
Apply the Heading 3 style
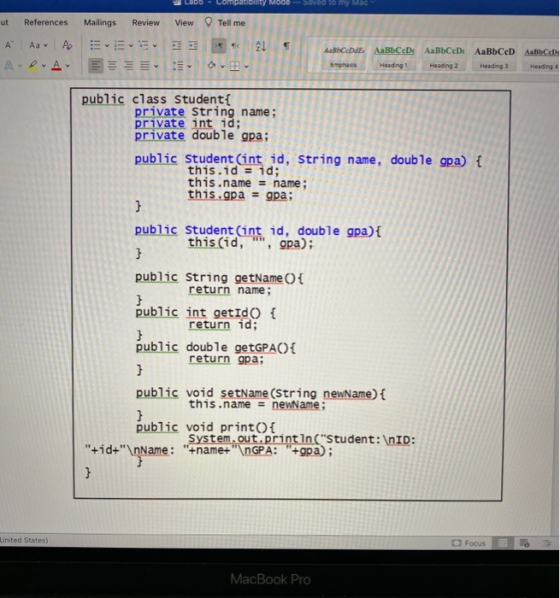pos(494,56)
